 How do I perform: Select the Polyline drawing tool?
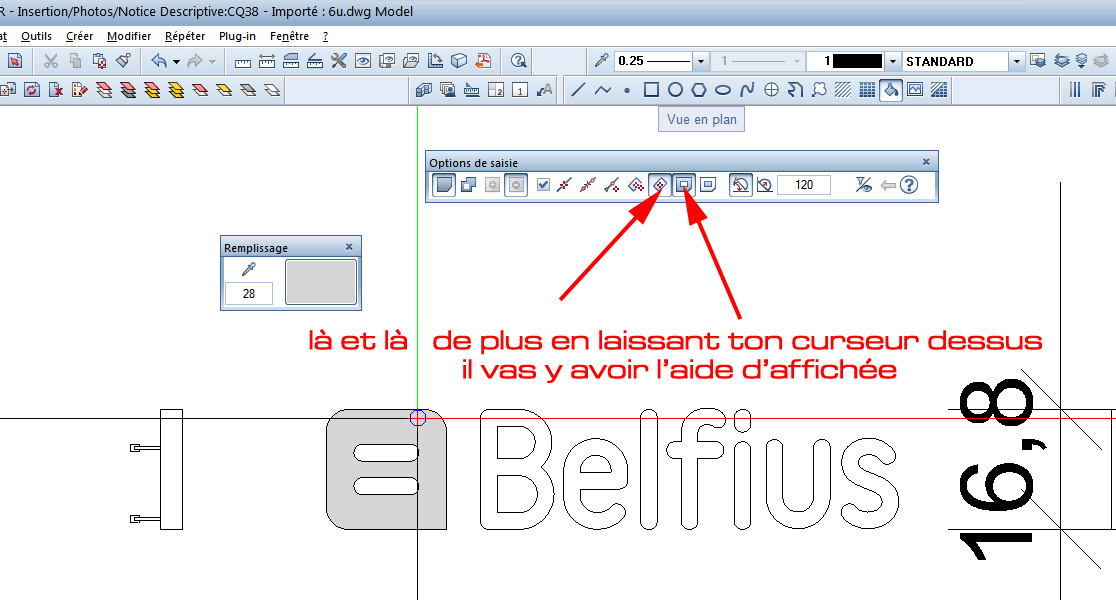pos(603,90)
